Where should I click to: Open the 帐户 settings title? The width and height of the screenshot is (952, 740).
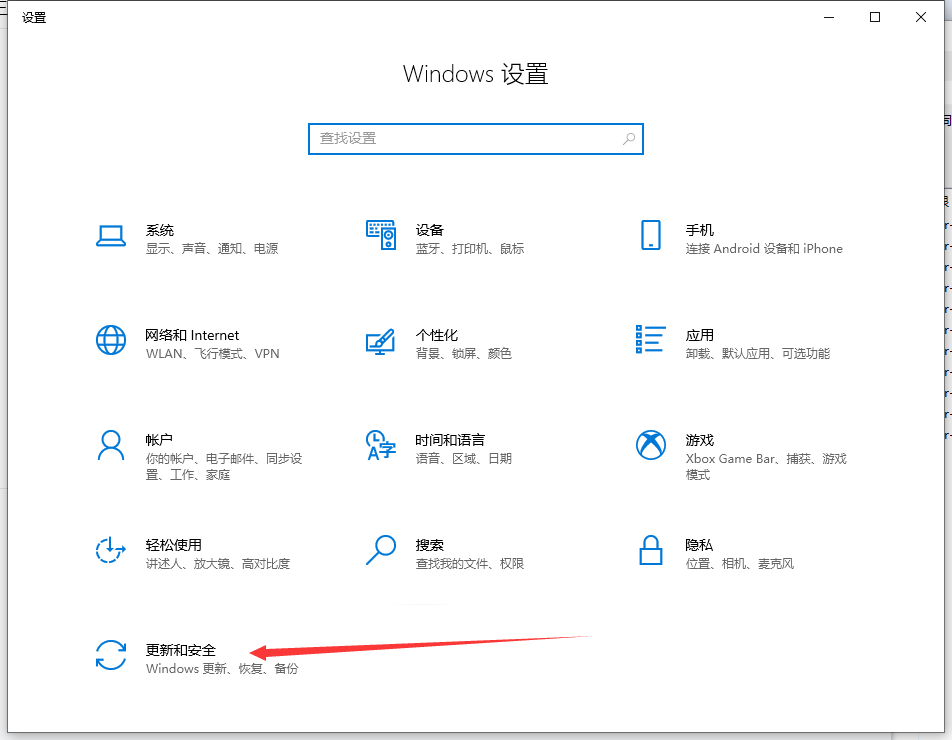[x=159, y=440]
